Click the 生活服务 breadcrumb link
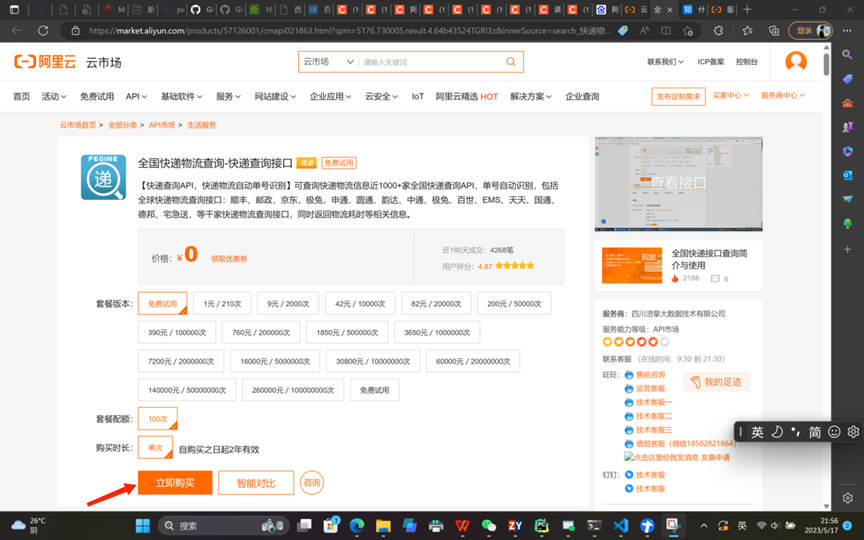Viewport: 864px width, 540px height. (x=201, y=125)
